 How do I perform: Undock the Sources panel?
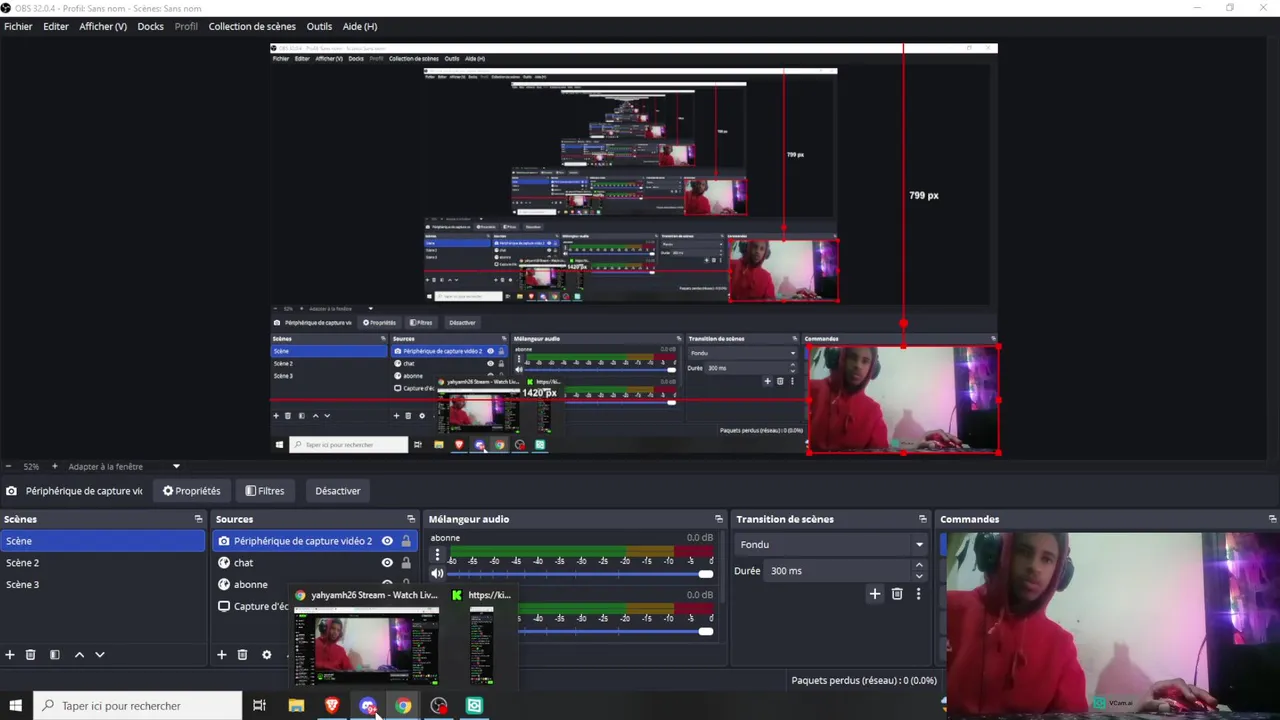(411, 519)
